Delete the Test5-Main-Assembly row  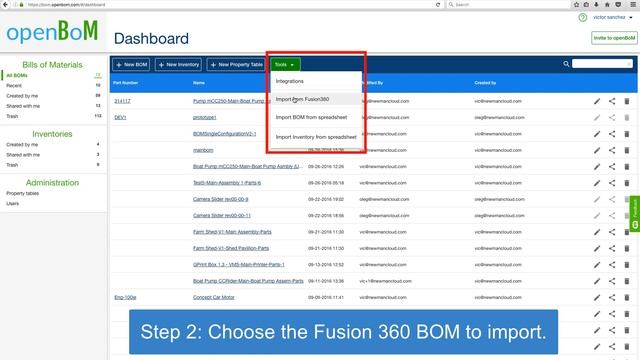(x=627, y=183)
